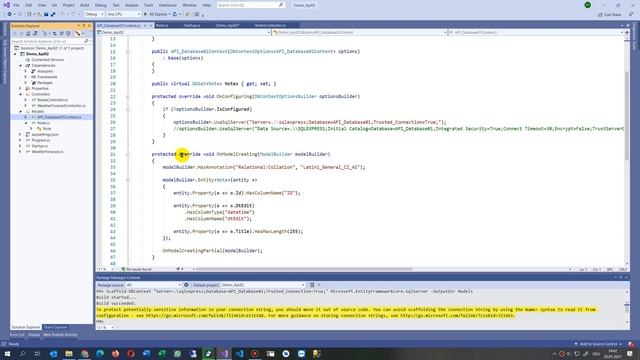Open the Debug menu

[100, 5]
